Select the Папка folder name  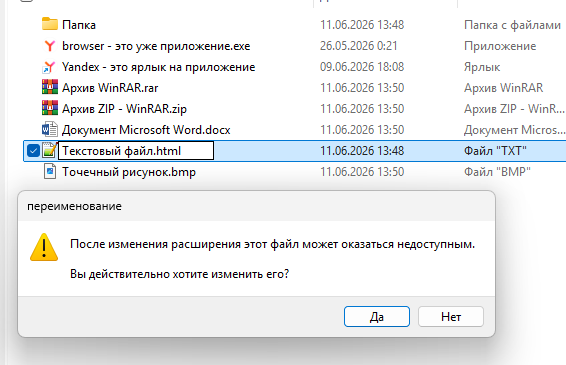tap(79, 25)
